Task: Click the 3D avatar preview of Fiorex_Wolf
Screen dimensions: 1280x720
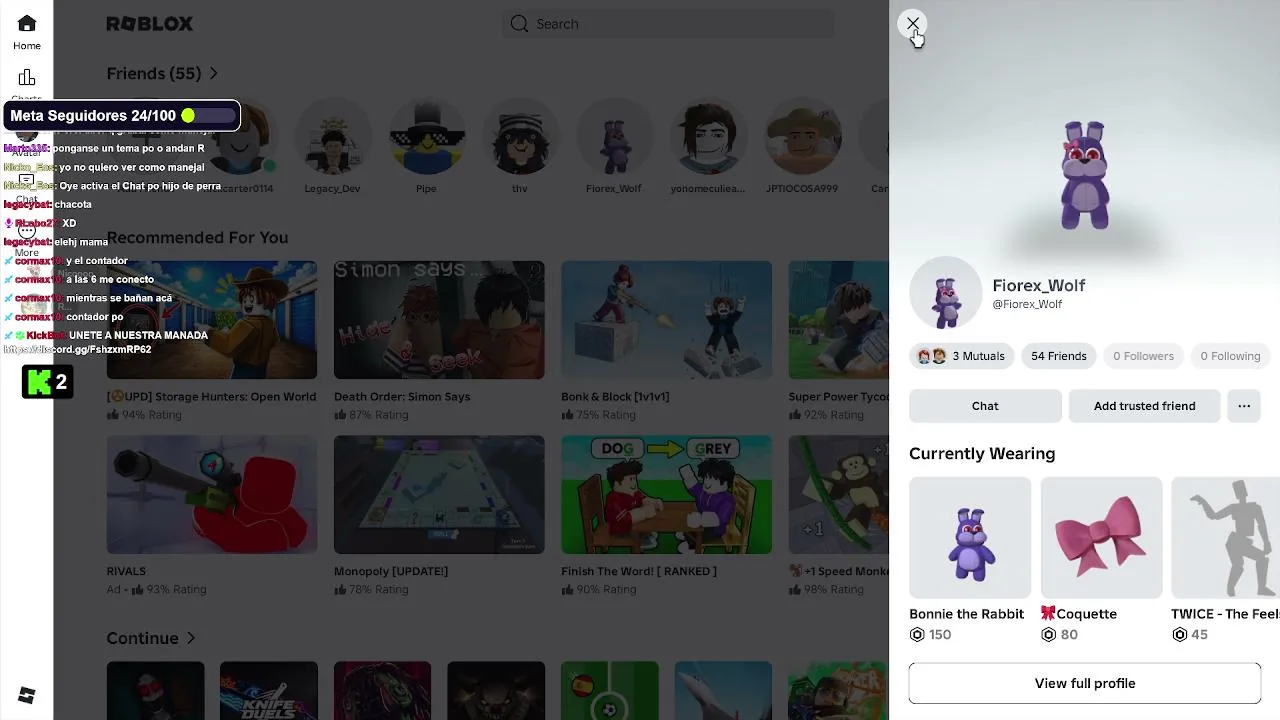Action: coord(1085,176)
